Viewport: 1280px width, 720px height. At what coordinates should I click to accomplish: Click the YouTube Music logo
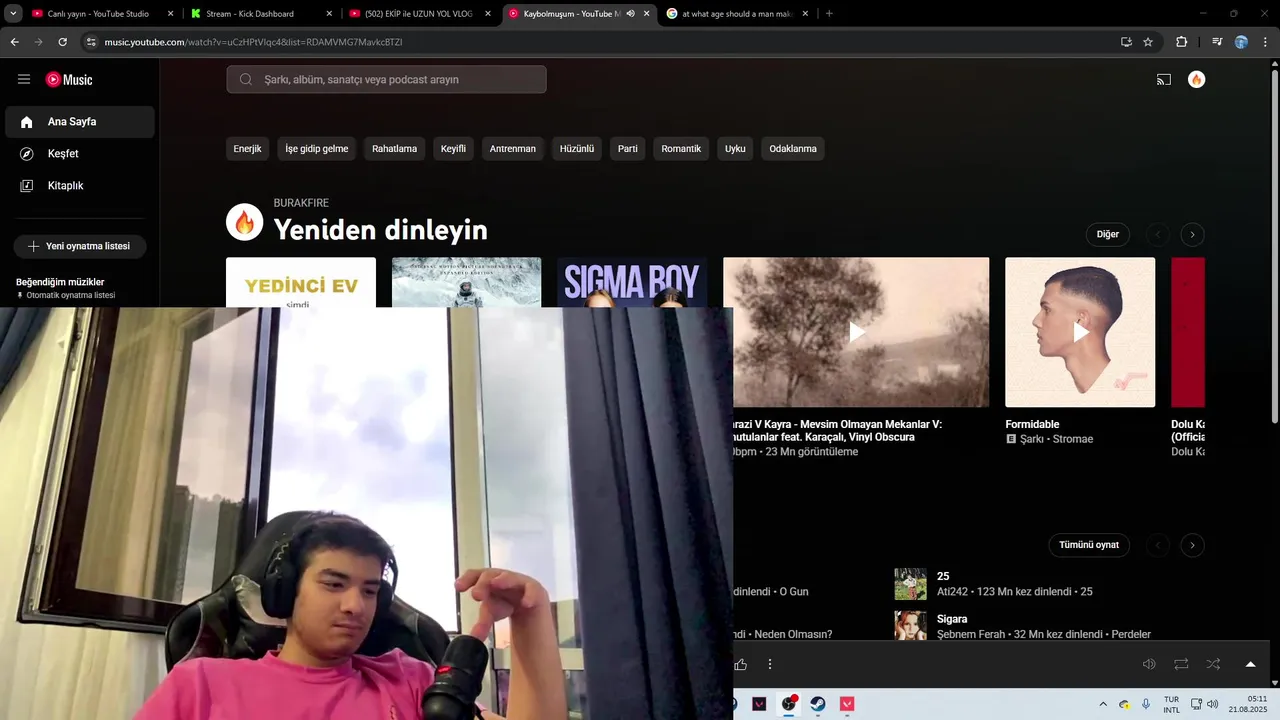pos(69,80)
